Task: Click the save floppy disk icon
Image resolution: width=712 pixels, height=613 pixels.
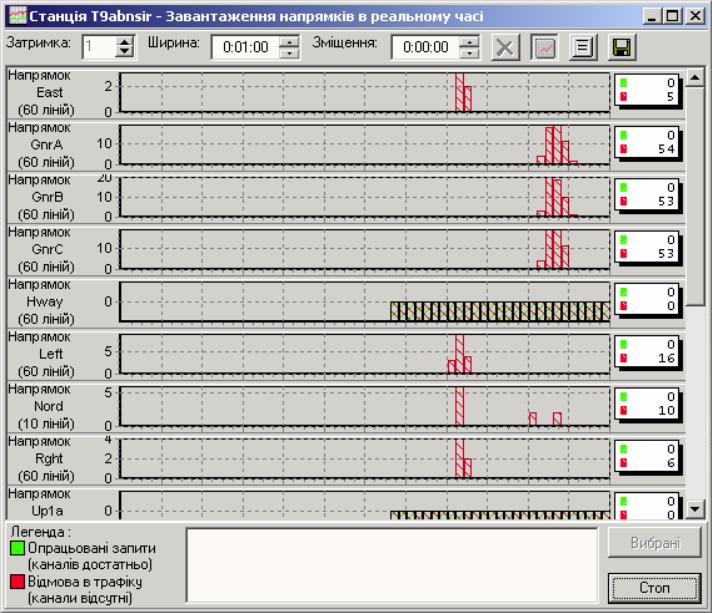Action: 622,47
